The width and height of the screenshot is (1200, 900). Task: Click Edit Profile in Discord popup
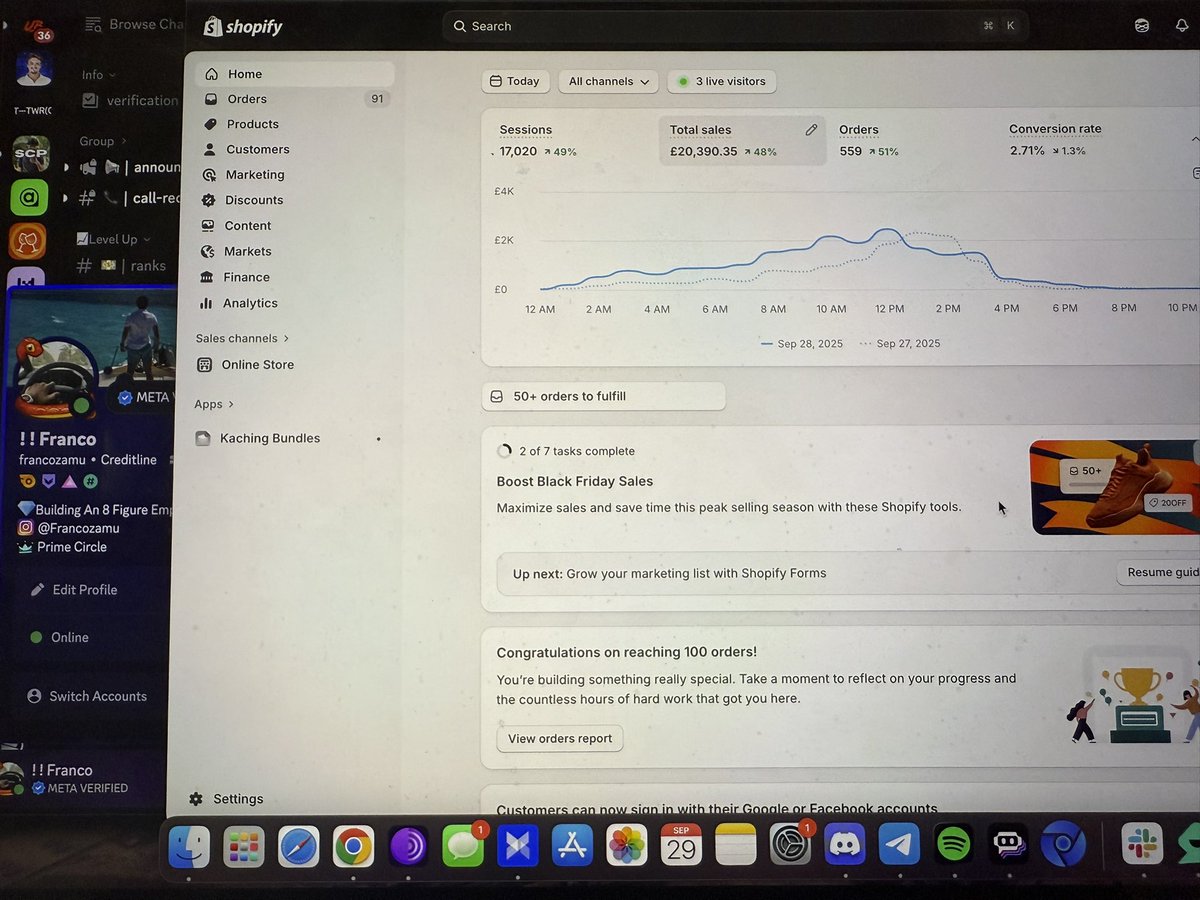[74, 590]
